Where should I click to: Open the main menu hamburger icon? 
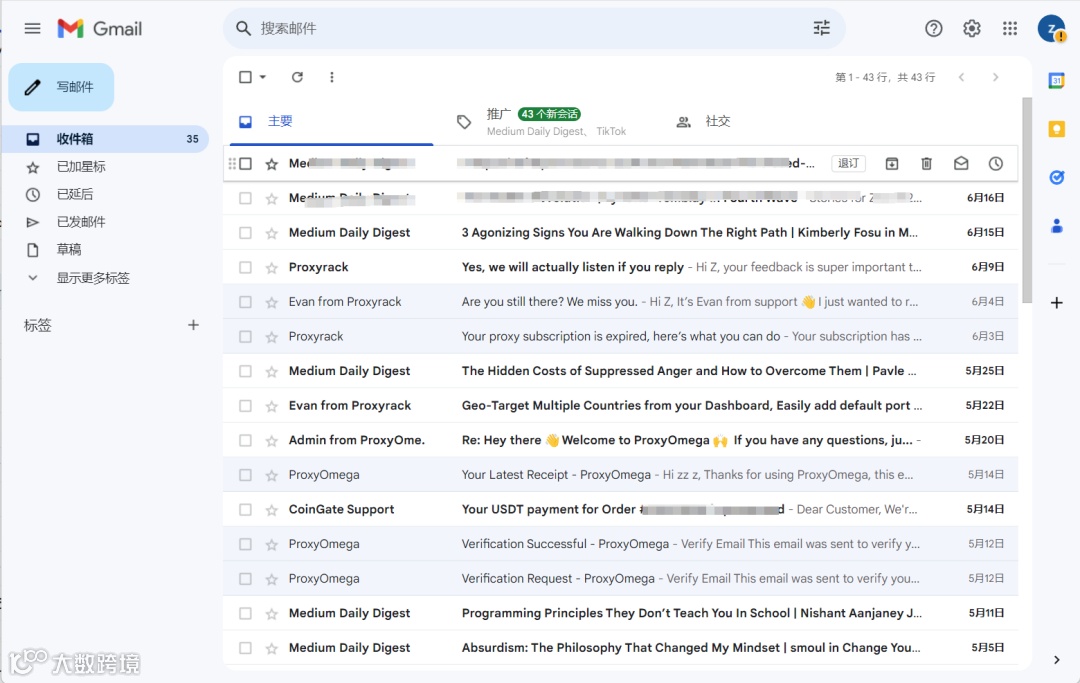[x=32, y=28]
